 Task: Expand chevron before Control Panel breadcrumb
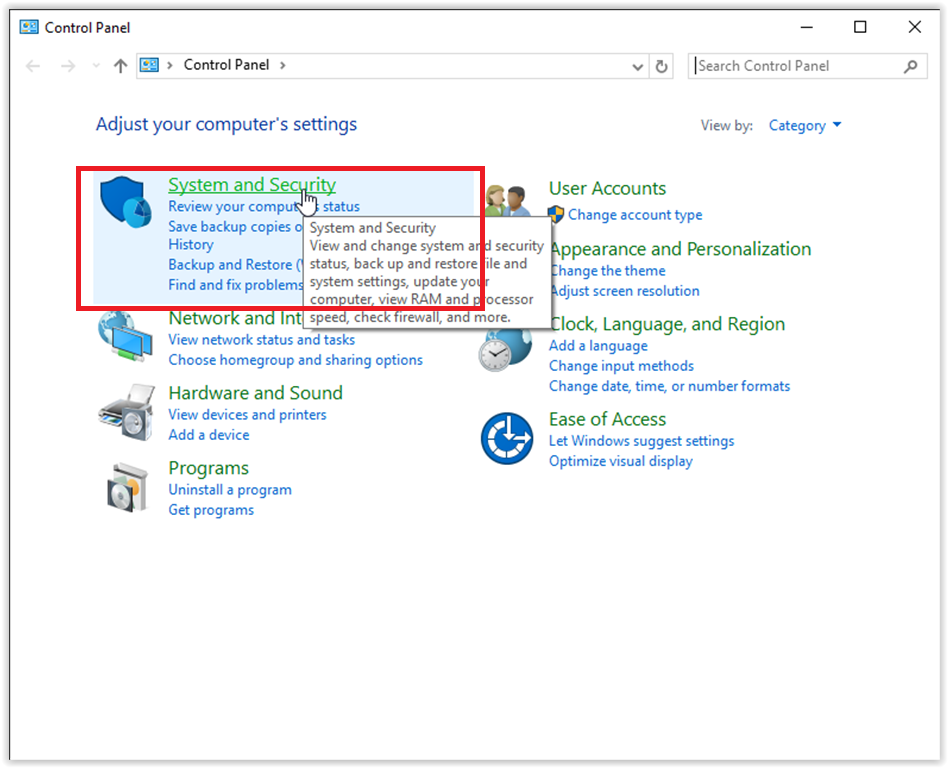point(170,65)
